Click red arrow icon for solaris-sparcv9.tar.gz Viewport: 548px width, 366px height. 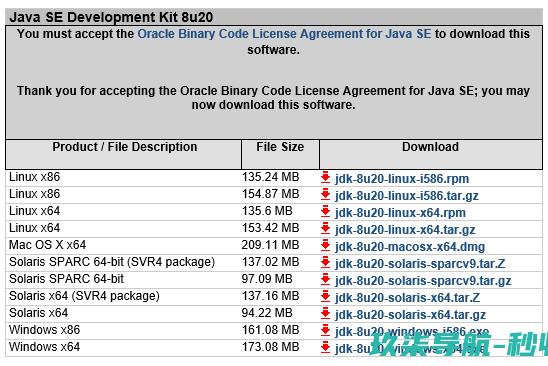click(x=325, y=279)
